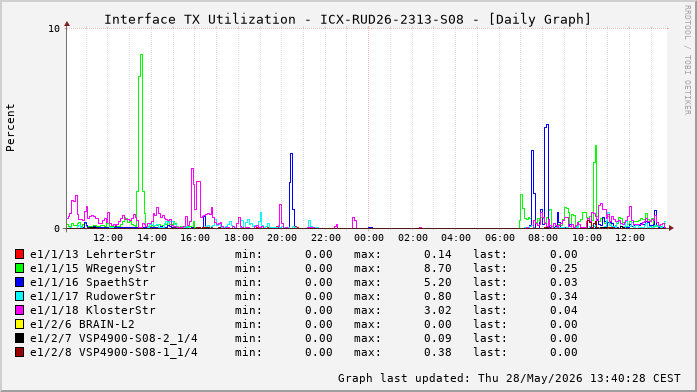The height and width of the screenshot is (392, 697).
Task: Click the legend label e1/2/8 VSP4900-S08-1_1/4
Action: 114,352
